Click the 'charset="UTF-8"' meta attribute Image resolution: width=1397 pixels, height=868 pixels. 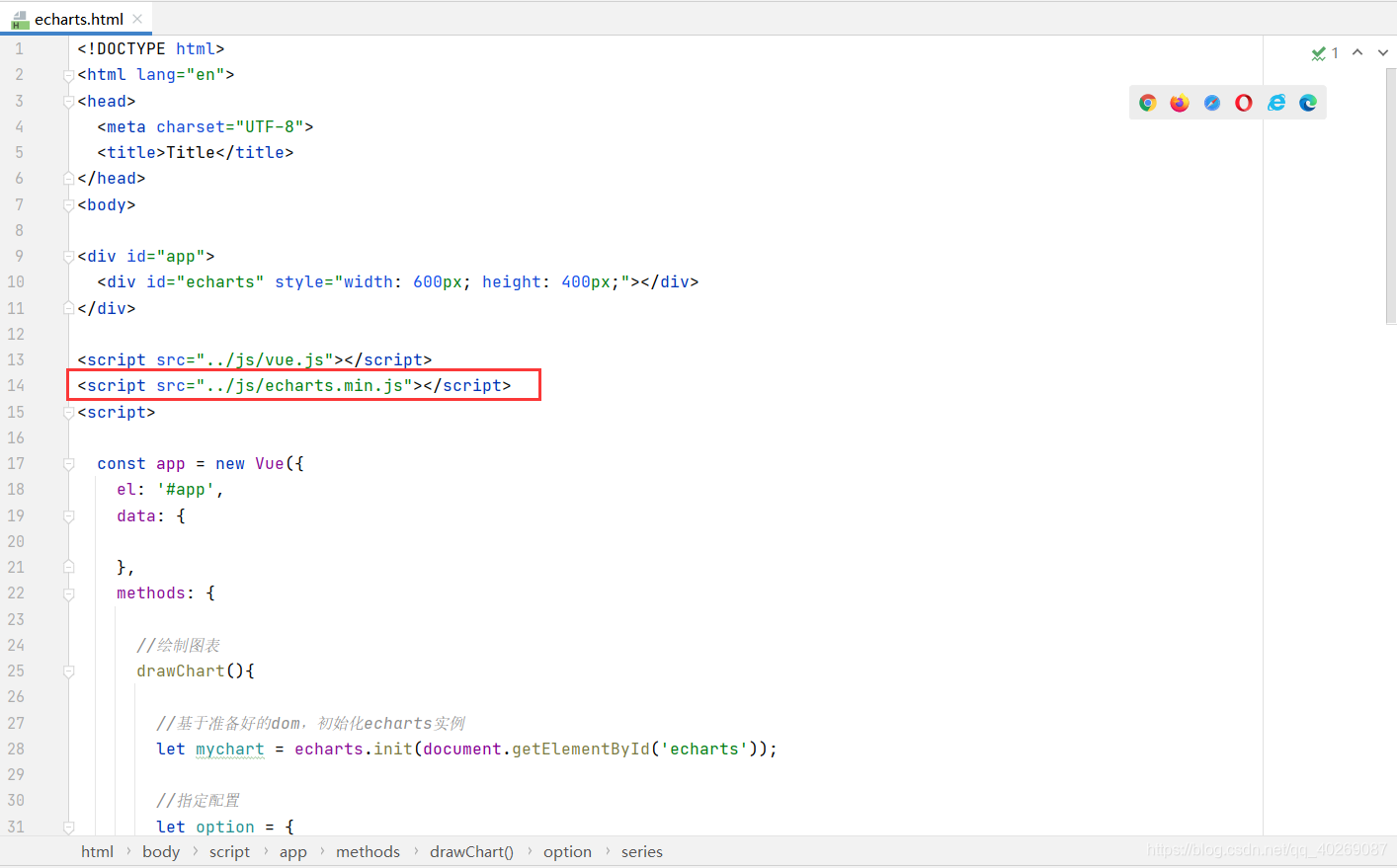tap(230, 127)
